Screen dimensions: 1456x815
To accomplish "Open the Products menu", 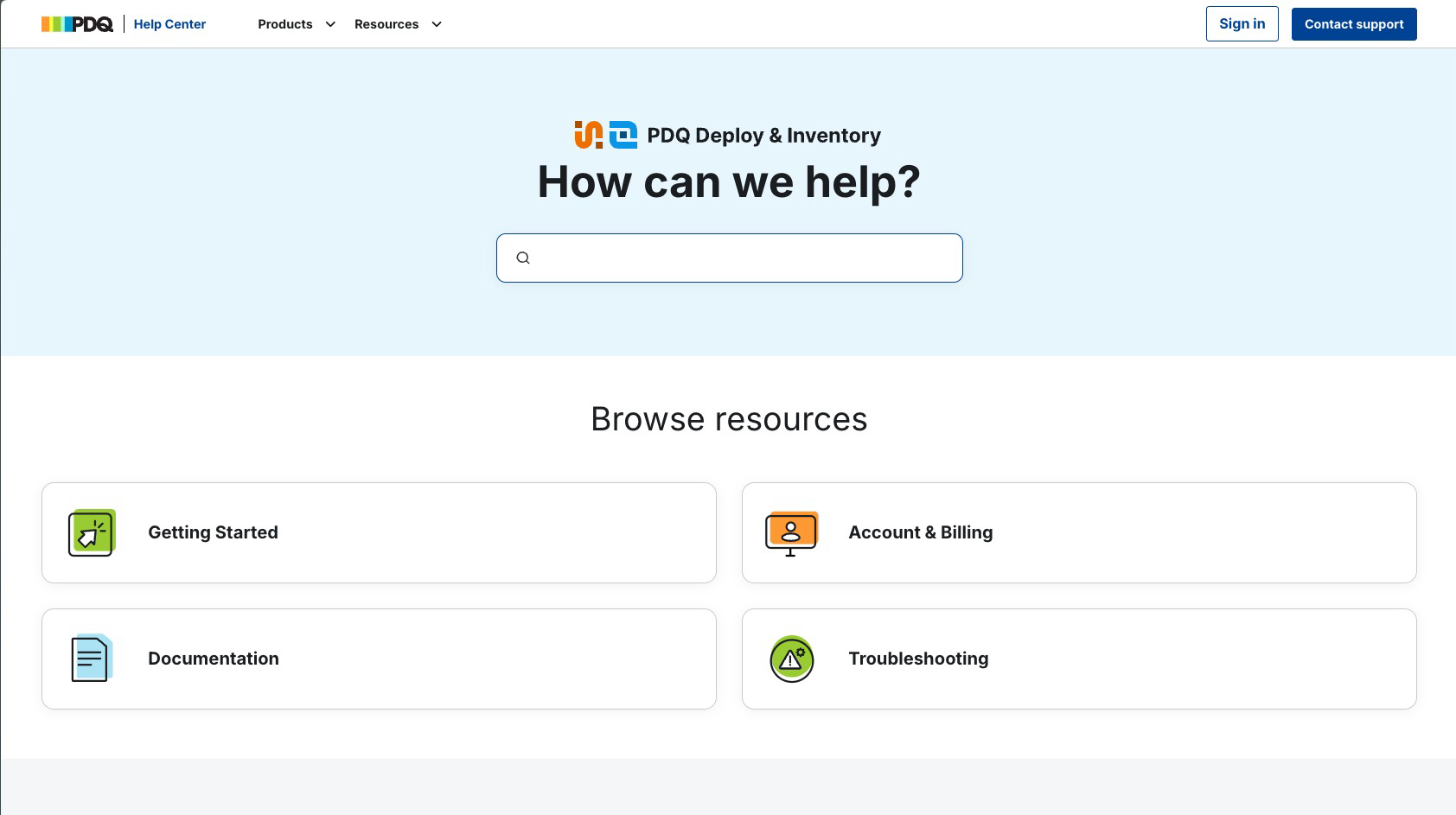I will click(x=284, y=24).
